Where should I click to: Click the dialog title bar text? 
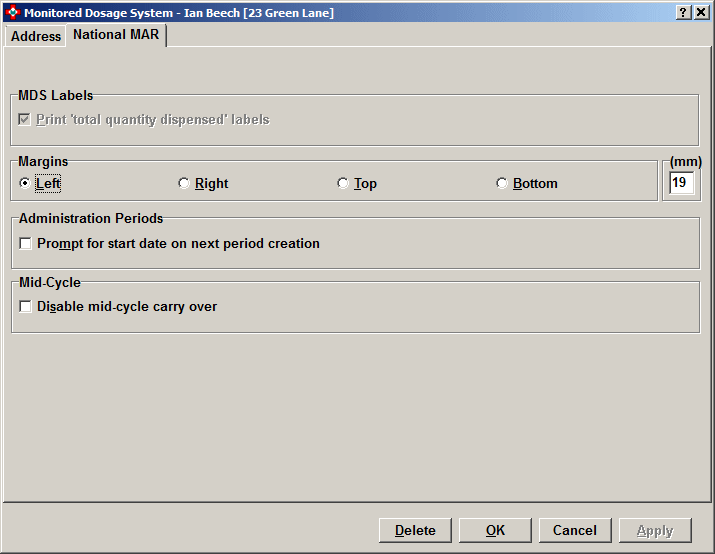pos(179,12)
